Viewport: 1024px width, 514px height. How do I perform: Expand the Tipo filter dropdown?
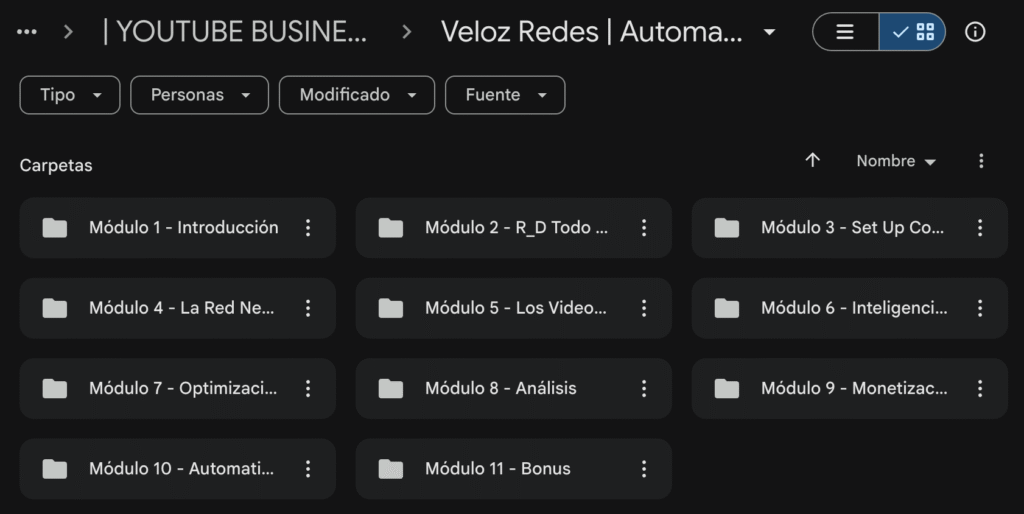70,95
